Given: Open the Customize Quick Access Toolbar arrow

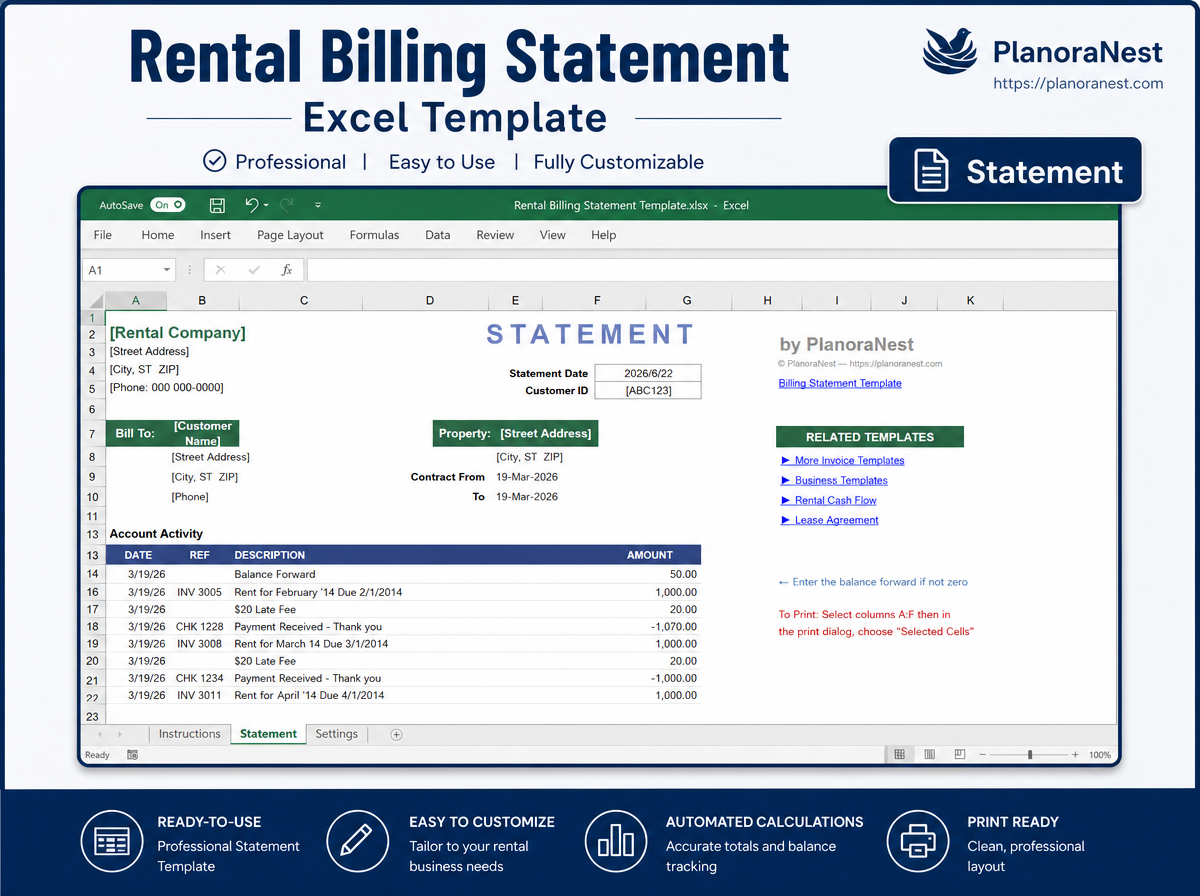Looking at the screenshot, I should click(318, 205).
